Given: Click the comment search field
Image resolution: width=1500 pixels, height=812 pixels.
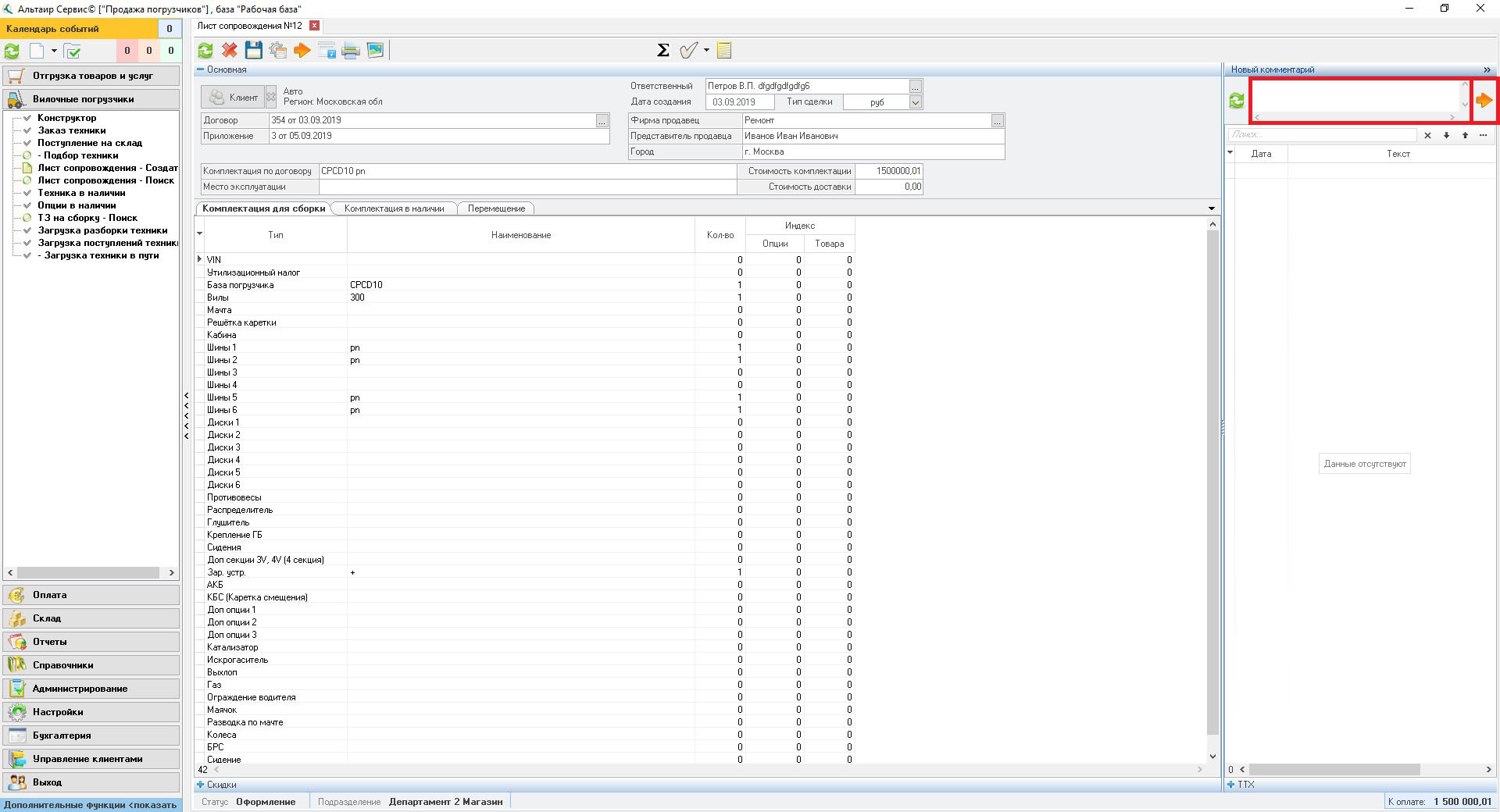Looking at the screenshot, I should coord(1322,135).
